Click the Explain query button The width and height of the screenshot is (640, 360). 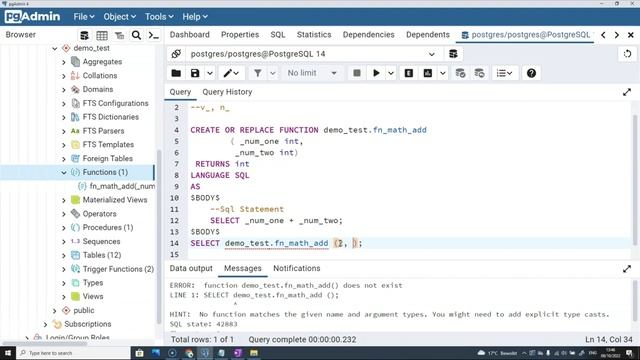[409, 73]
